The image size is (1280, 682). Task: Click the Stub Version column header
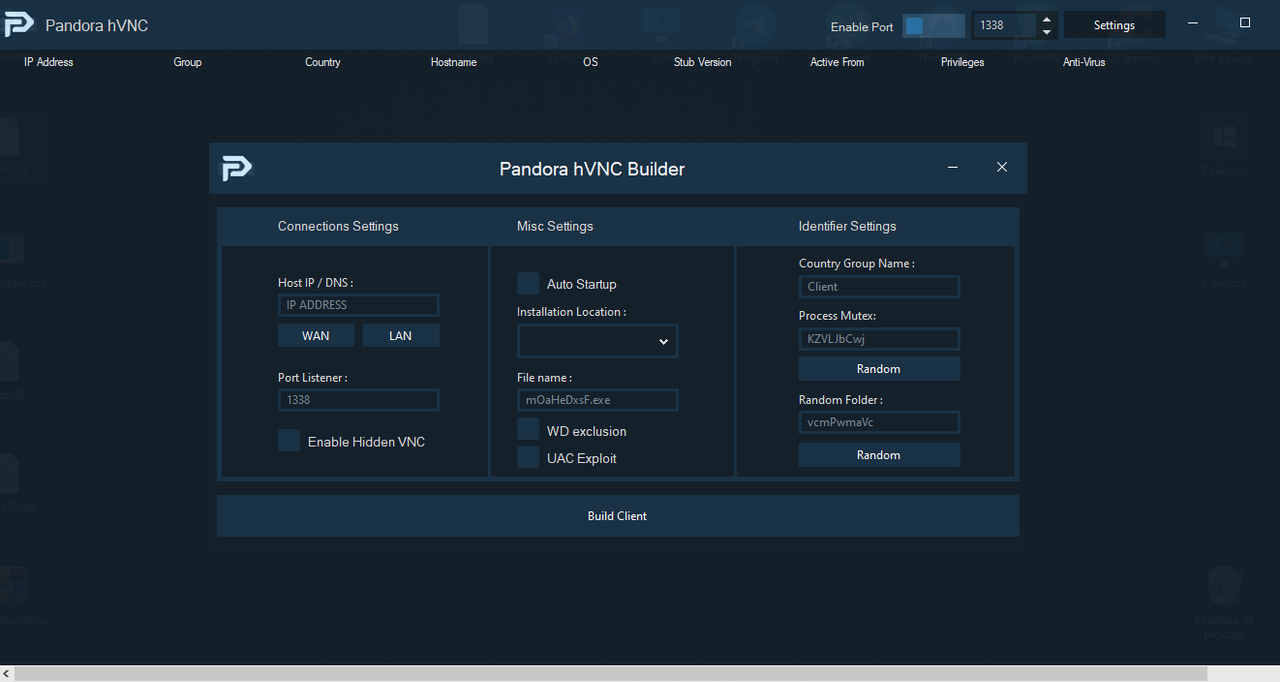click(702, 62)
